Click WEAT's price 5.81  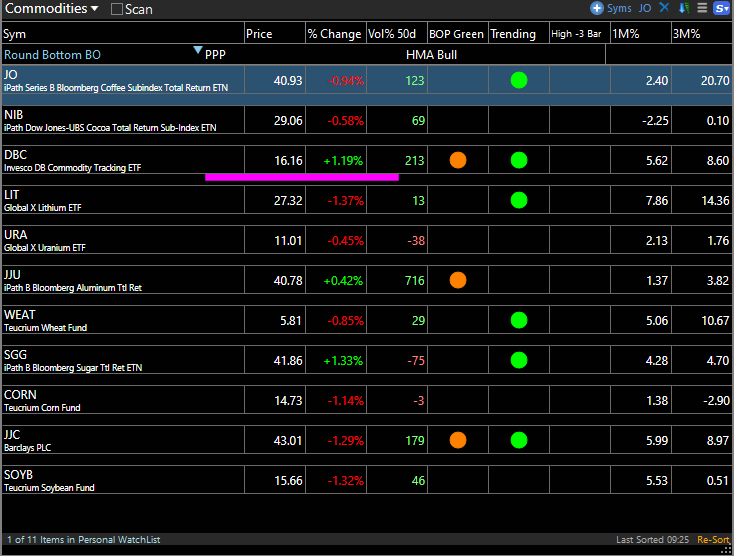[290, 321]
